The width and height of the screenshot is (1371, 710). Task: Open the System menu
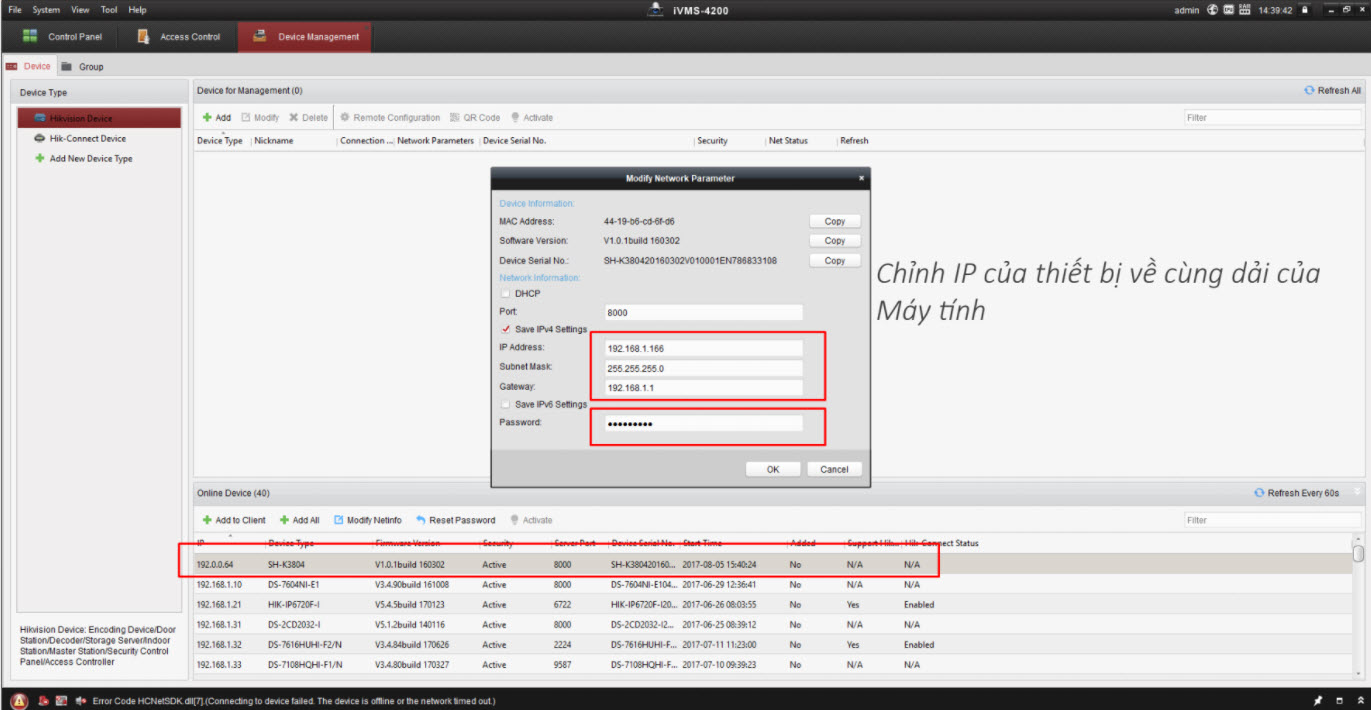pos(46,10)
